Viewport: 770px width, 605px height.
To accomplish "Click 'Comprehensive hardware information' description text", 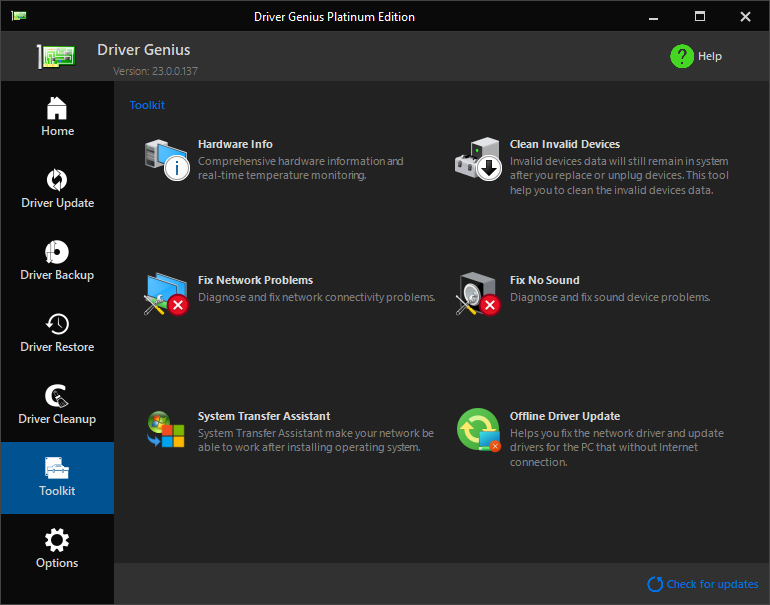I will [x=301, y=168].
